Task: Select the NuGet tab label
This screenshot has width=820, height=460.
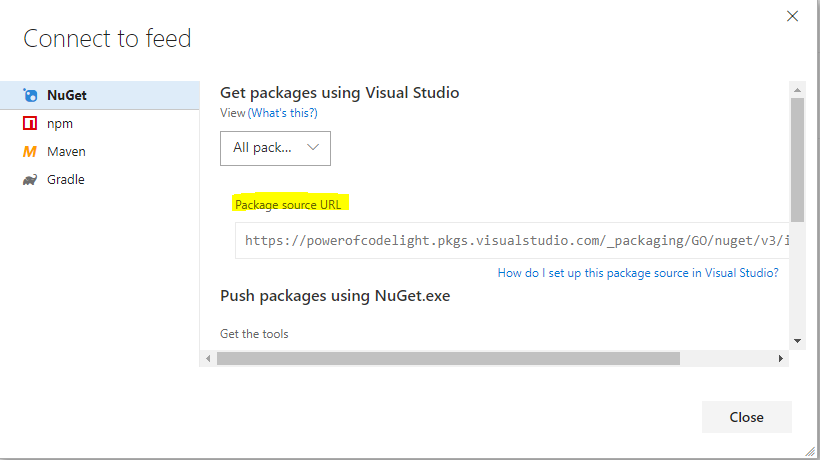Action: pos(67,95)
